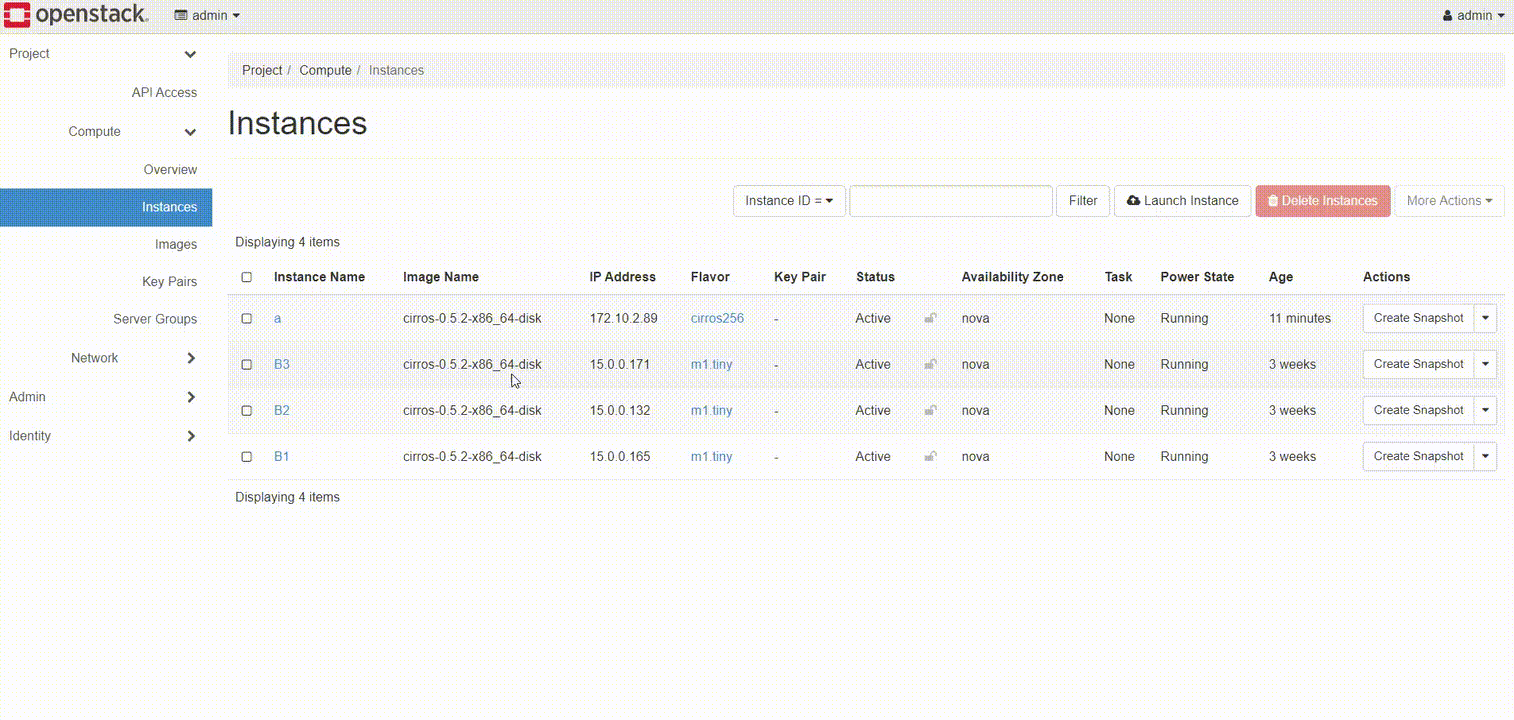Click Launch Instance cloud button
Viewport: 1514px width, 720px height.
pyautogui.click(x=1182, y=201)
